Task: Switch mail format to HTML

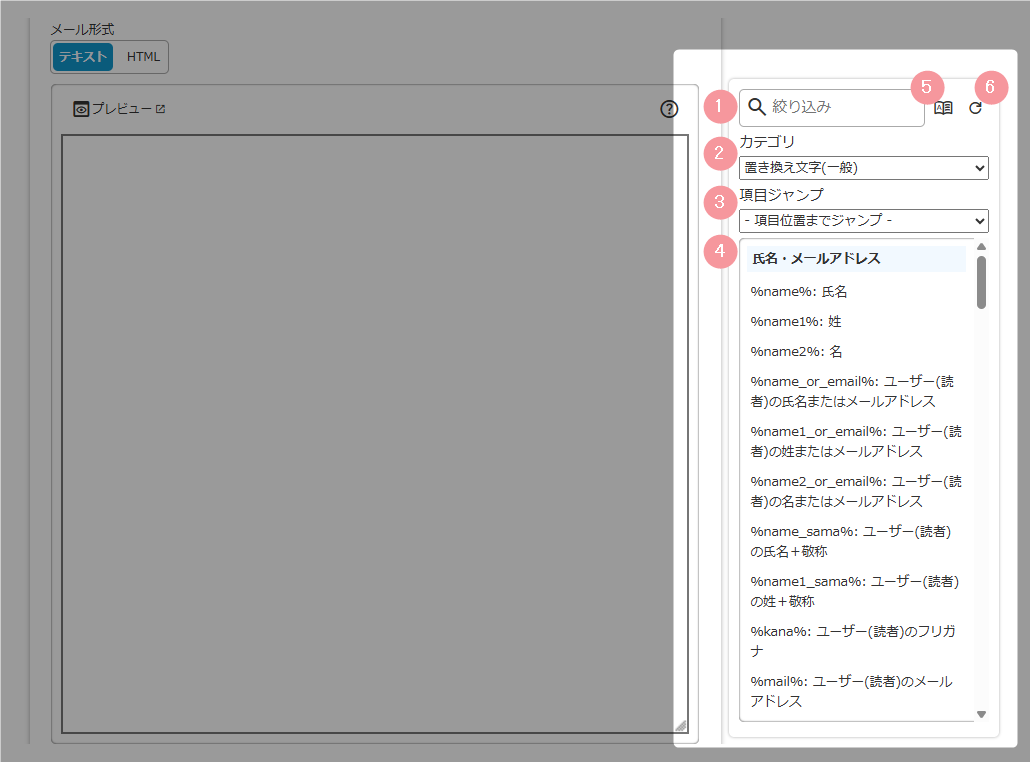Action: (143, 57)
